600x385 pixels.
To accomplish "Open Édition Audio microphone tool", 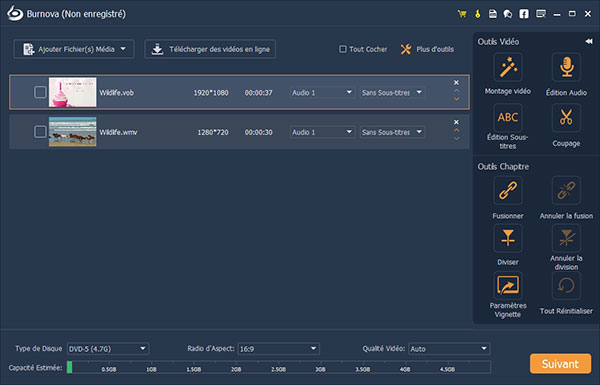I will click(x=566, y=68).
